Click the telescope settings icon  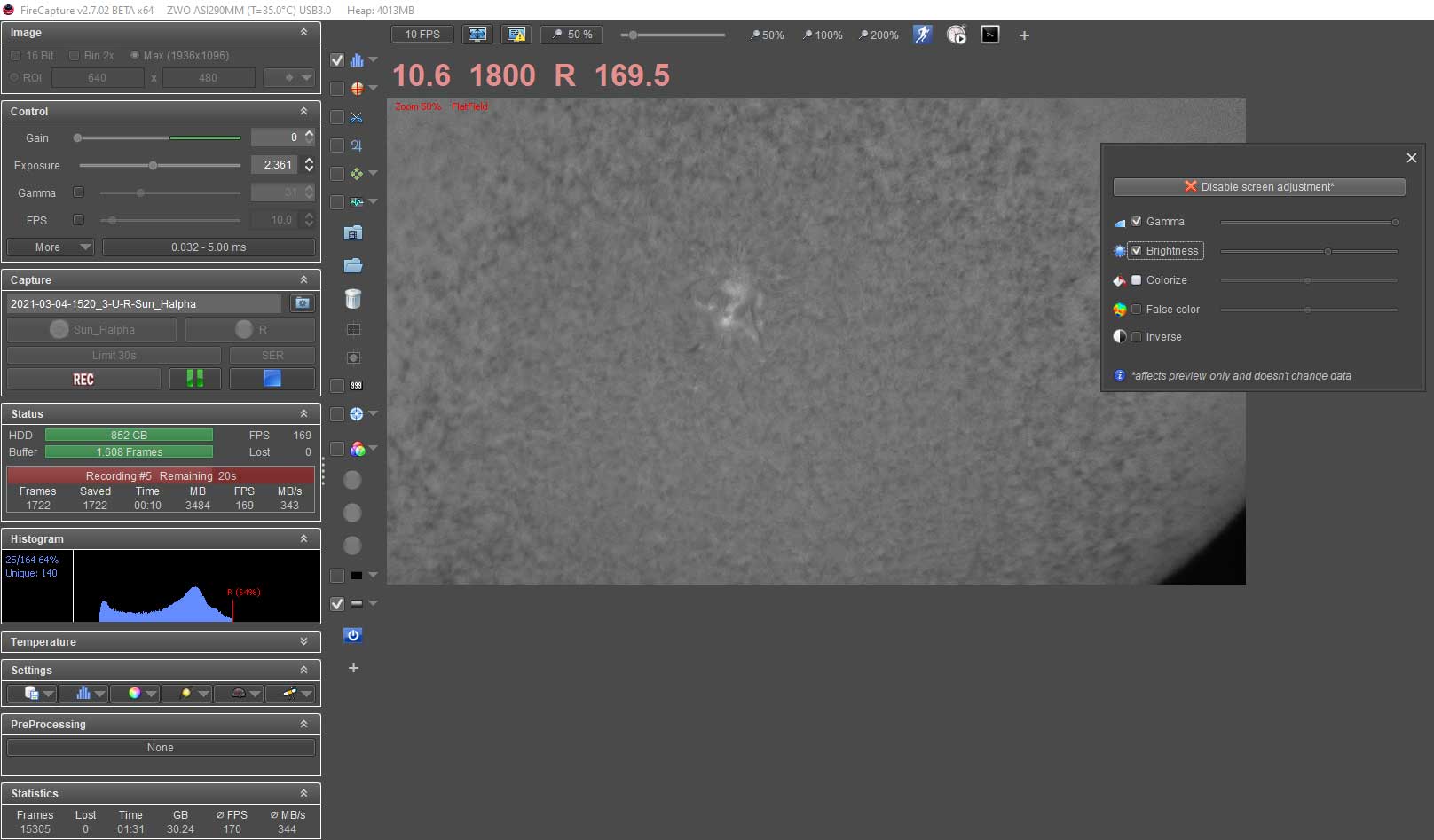pyautogui.click(x=290, y=694)
